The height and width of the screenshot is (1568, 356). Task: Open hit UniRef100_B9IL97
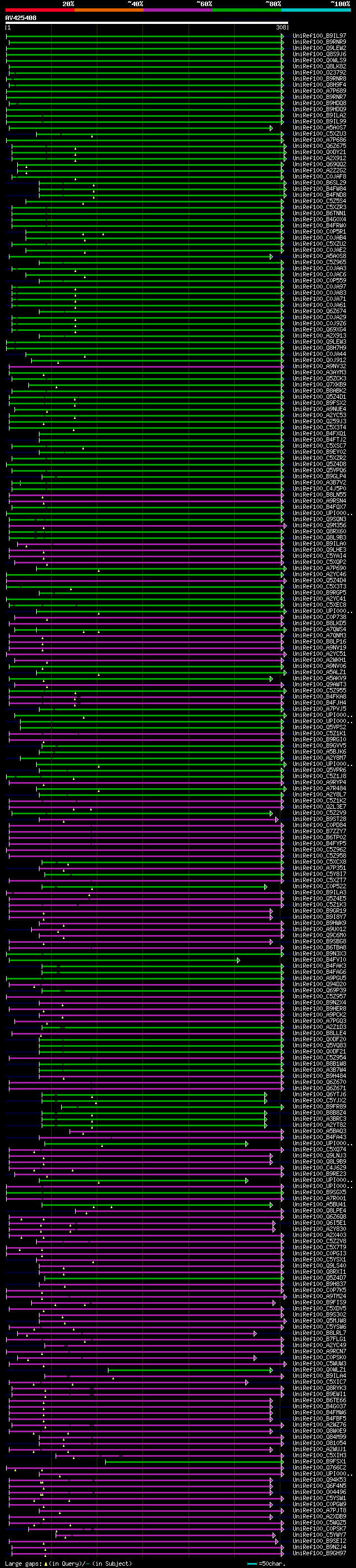(319, 36)
